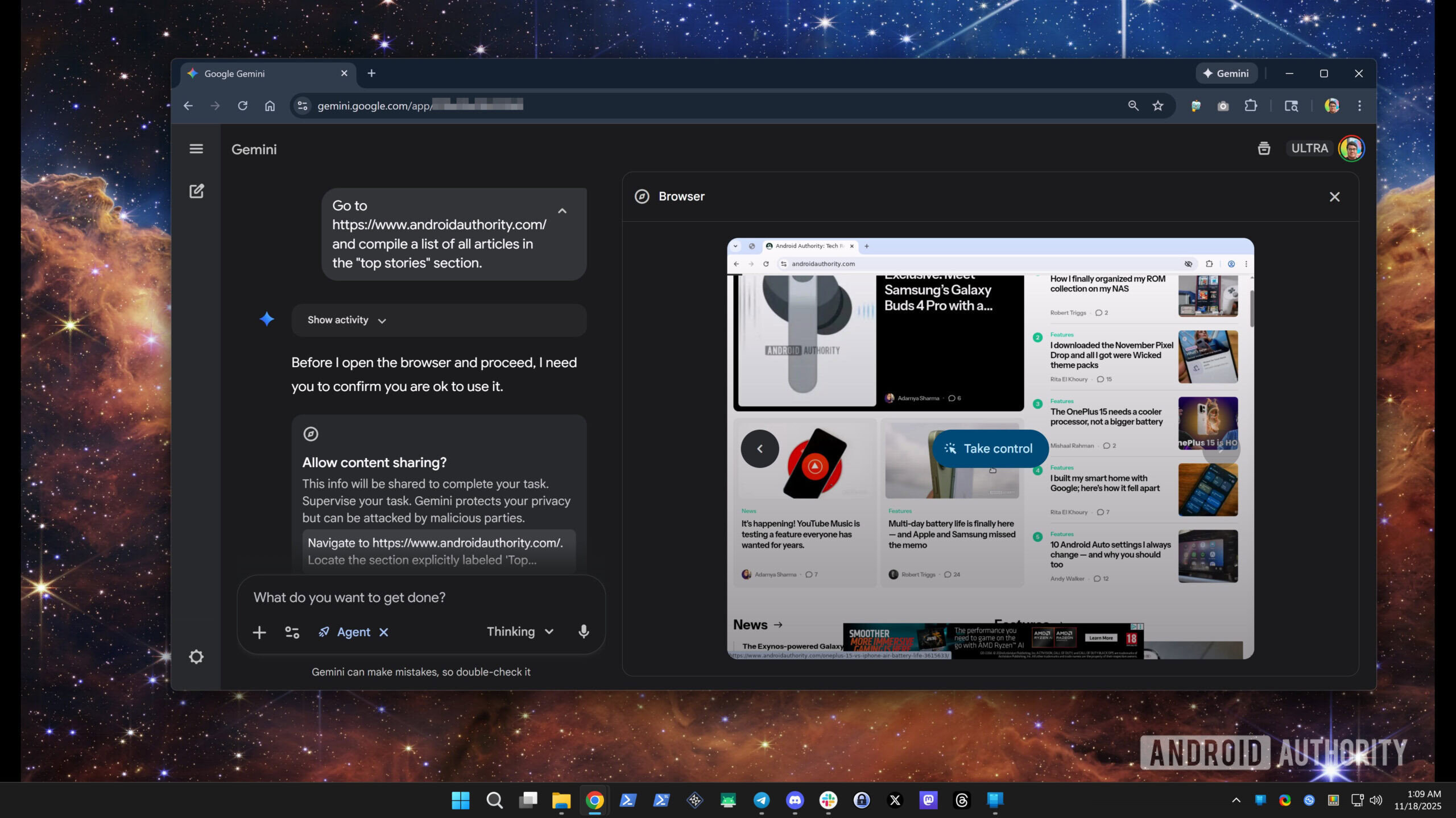Collapse the prompt card with its chevron
1456x818 pixels.
point(562,211)
